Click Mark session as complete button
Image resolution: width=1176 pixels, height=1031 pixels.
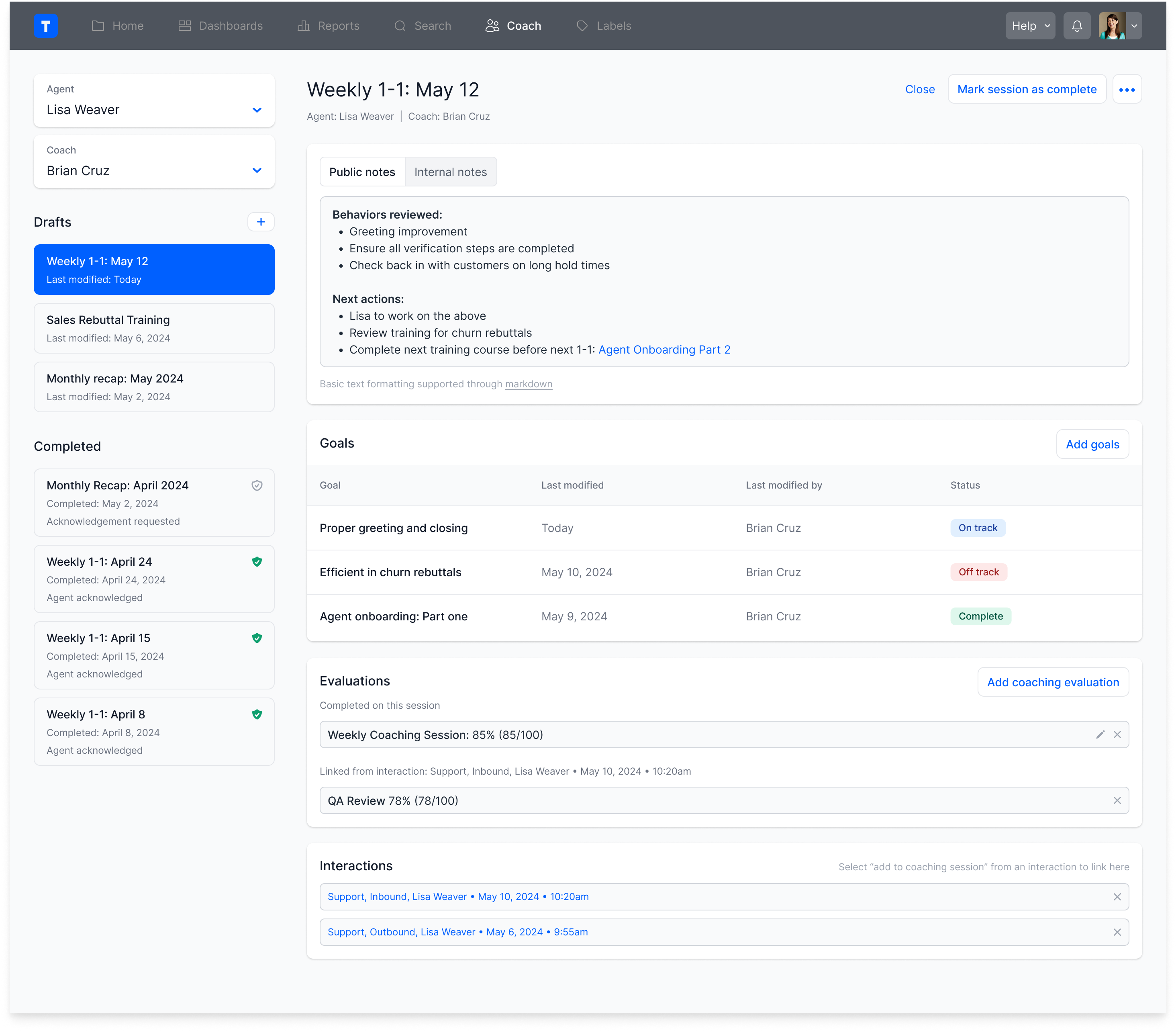coord(1027,90)
